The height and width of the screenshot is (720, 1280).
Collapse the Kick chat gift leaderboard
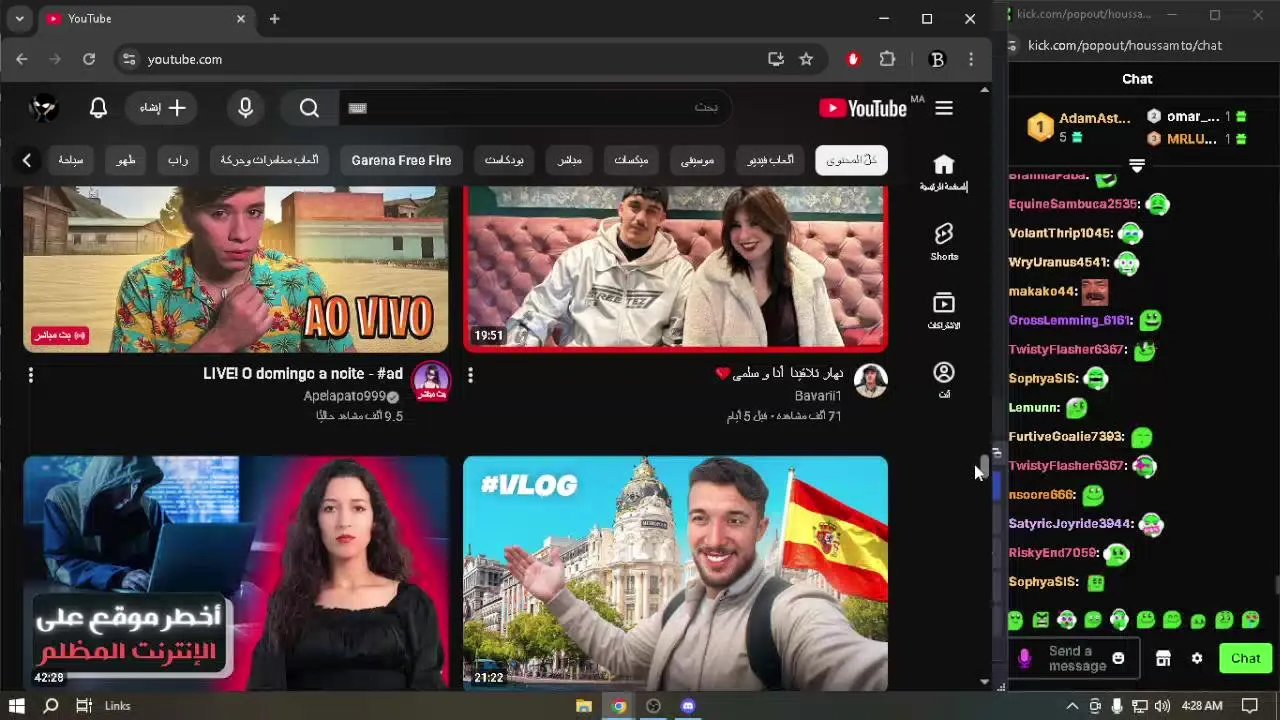click(1137, 165)
